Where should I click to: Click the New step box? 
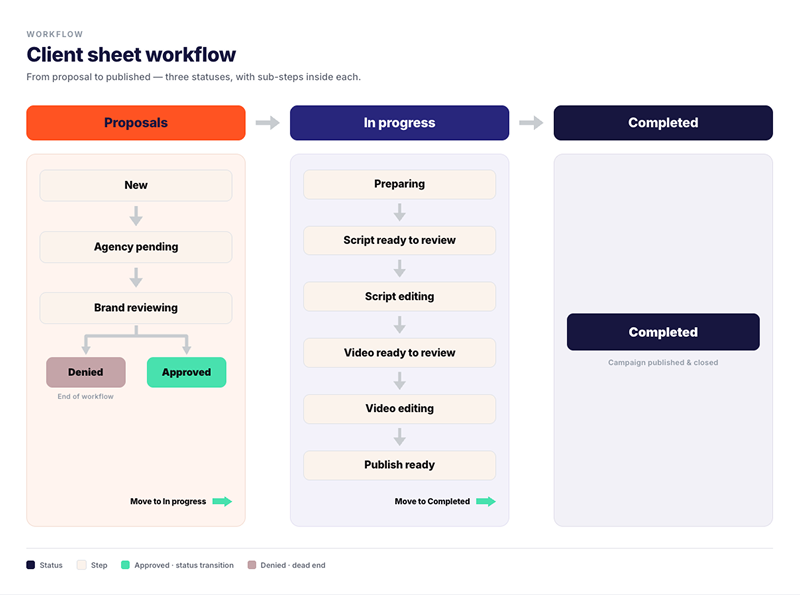click(136, 185)
